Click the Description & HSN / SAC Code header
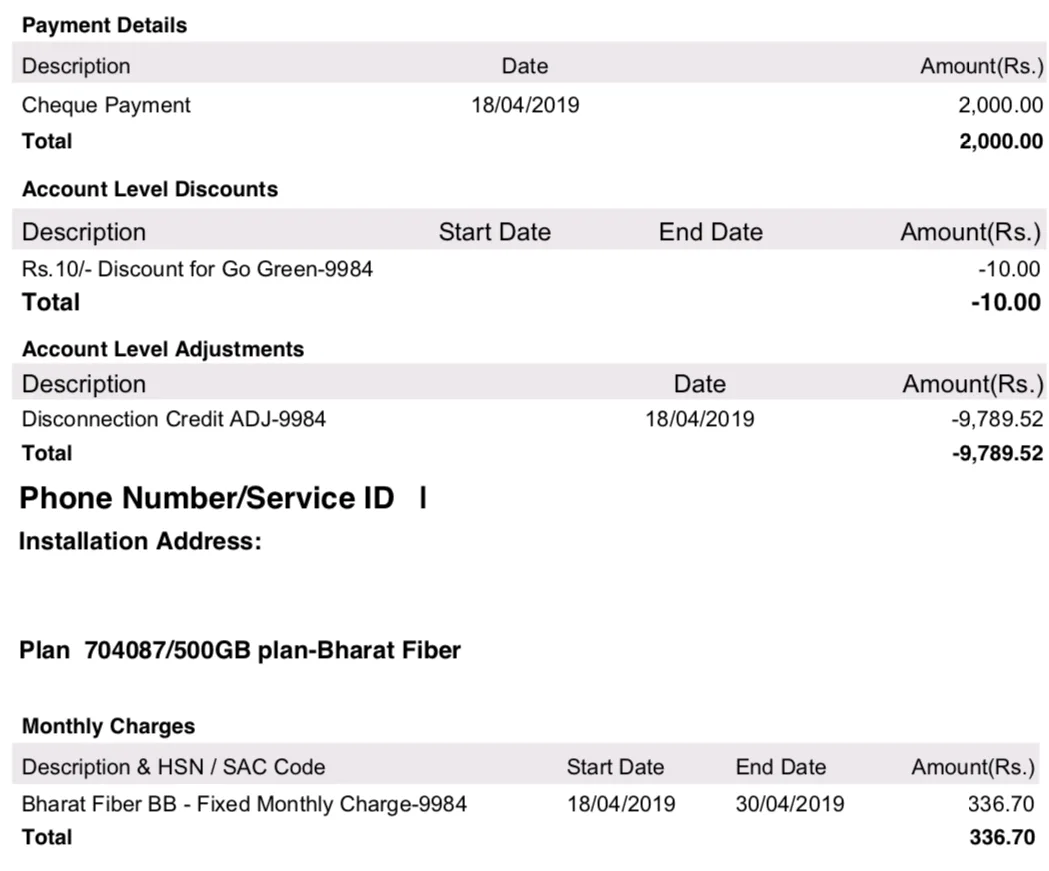1049x871 pixels. click(173, 767)
